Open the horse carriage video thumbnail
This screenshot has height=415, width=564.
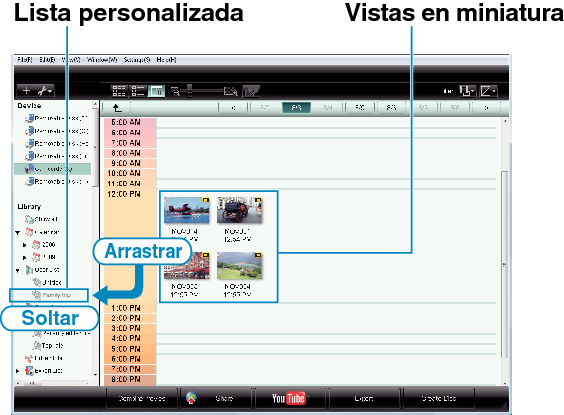pyautogui.click(x=239, y=210)
